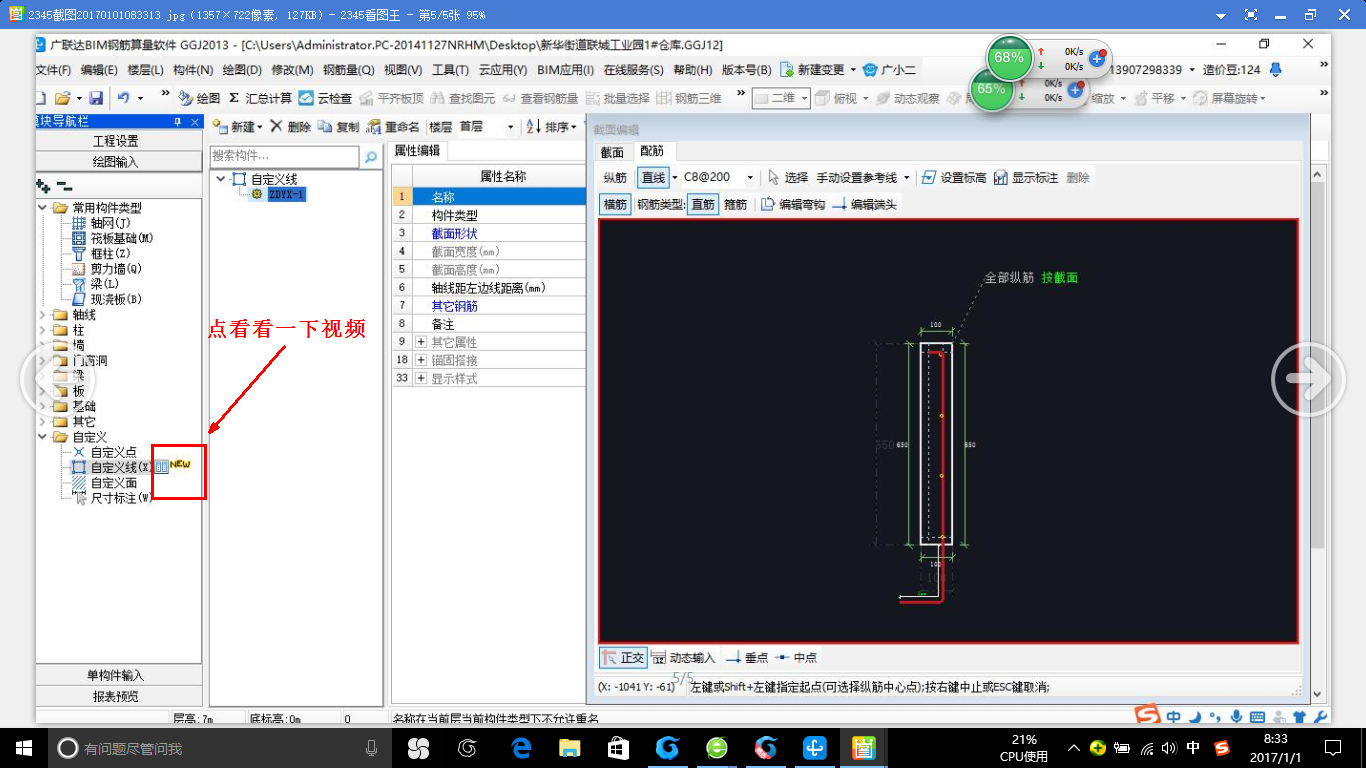Click the 查找图元 find element tool
The image size is (1366, 768).
click(x=462, y=98)
